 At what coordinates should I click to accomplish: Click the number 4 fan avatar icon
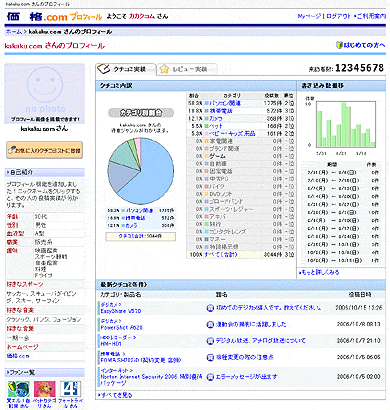pos(70,389)
